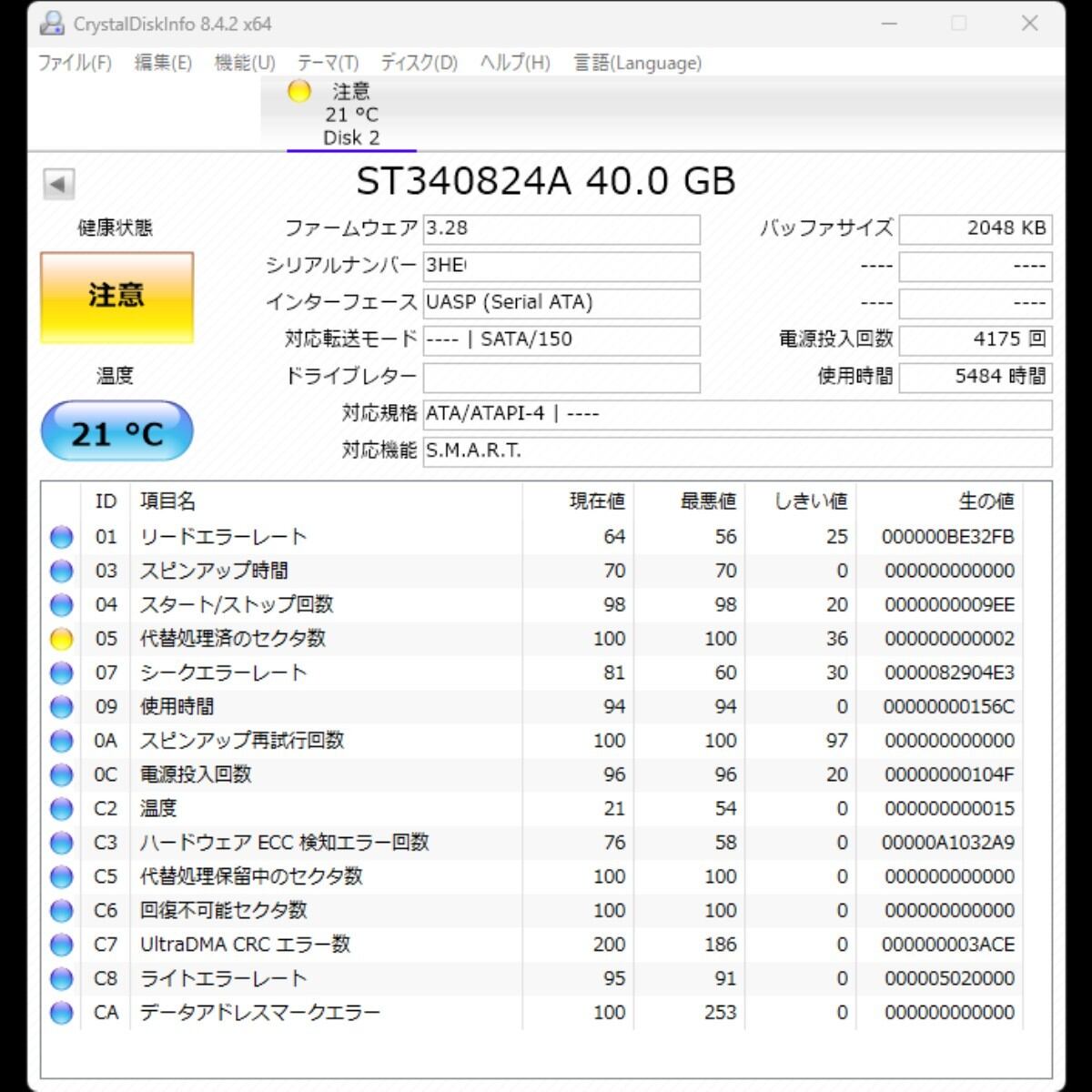Image resolution: width=1092 pixels, height=1092 pixels.
Task: Click the blue status orb for attribute C2 温度
Action: (61, 808)
